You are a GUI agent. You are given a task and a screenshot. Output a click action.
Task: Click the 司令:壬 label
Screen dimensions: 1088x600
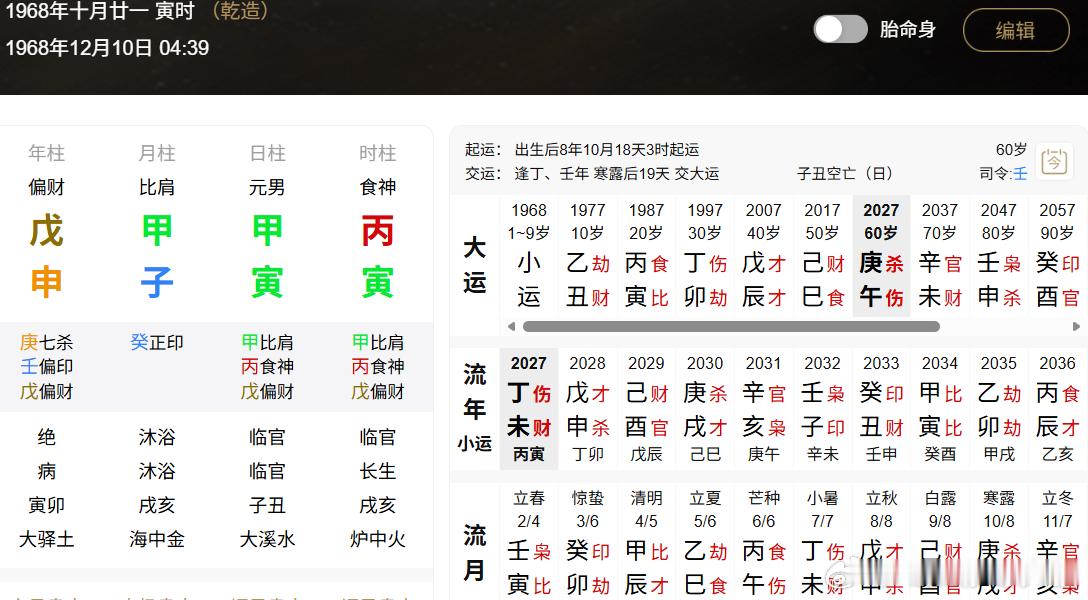[x=1003, y=173]
